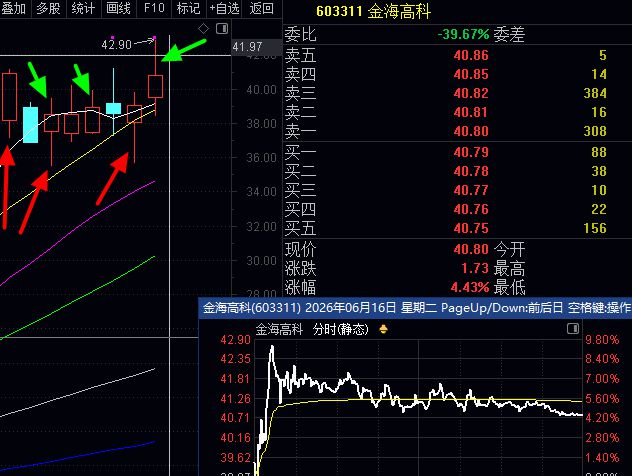The width and height of the screenshot is (632, 476).
Task: Click the 42.90 high price annotation
Action: coord(116,44)
